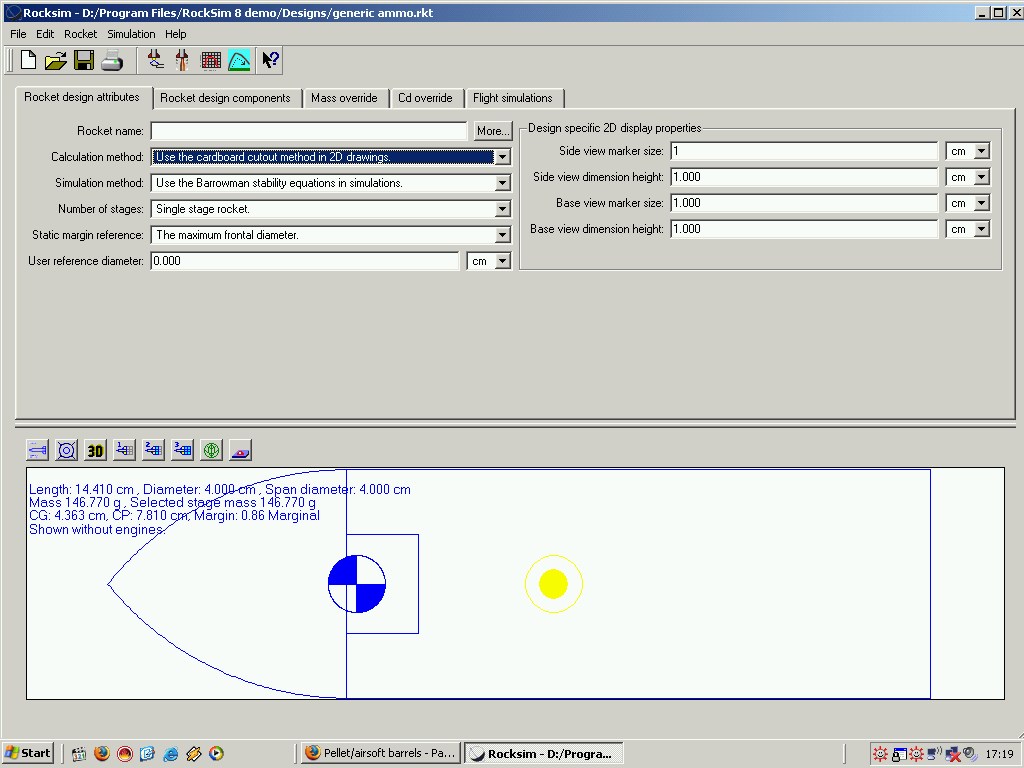Click the Windows Start button
The width and height of the screenshot is (1024, 768).
coord(28,753)
